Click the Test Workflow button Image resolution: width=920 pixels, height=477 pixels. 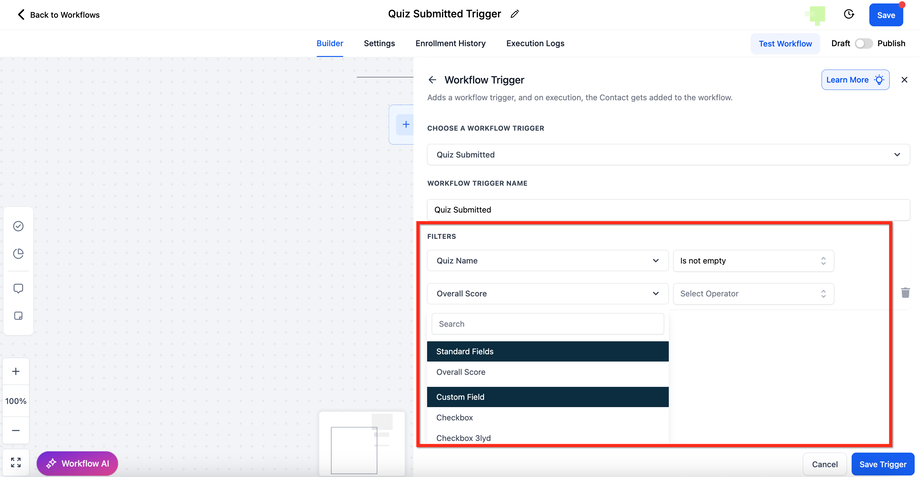pyautogui.click(x=785, y=44)
